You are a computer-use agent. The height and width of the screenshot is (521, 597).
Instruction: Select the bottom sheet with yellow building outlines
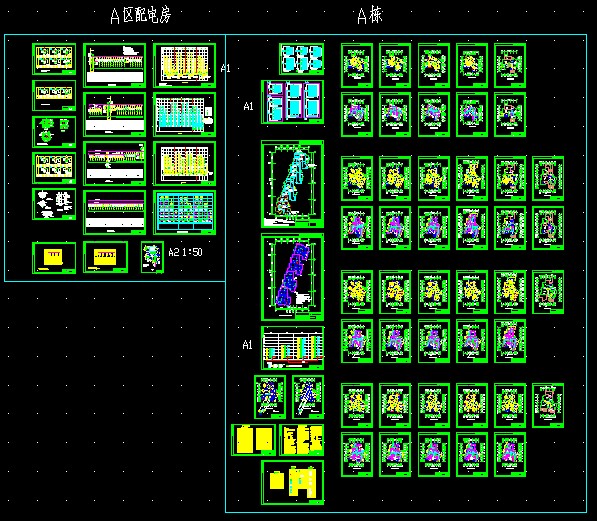point(292,483)
